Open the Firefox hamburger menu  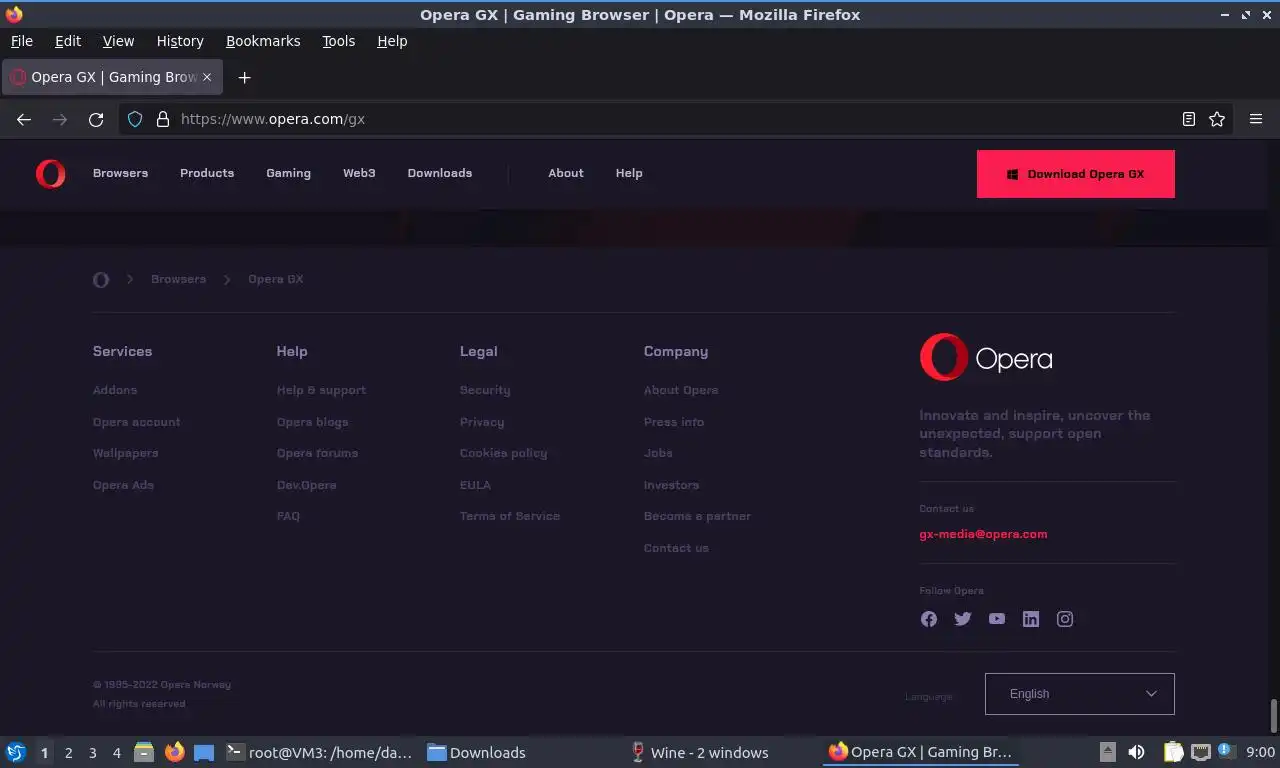1256,119
